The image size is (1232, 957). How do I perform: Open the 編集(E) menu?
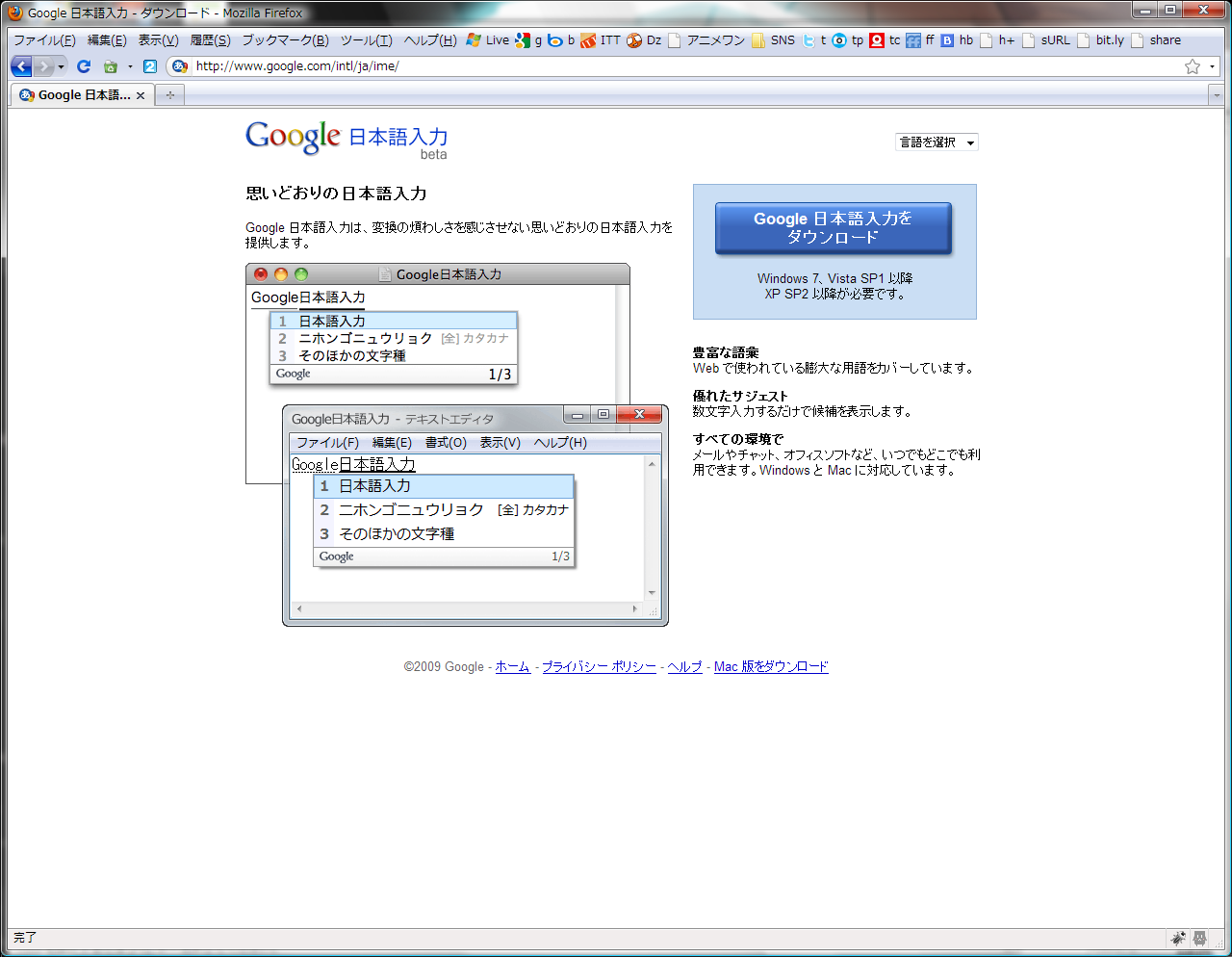pos(107,40)
